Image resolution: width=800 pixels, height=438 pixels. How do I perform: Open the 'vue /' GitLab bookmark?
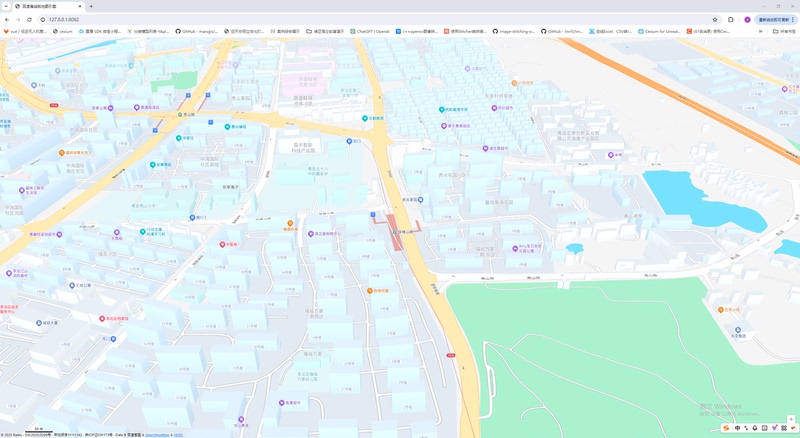pyautogui.click(x=25, y=31)
